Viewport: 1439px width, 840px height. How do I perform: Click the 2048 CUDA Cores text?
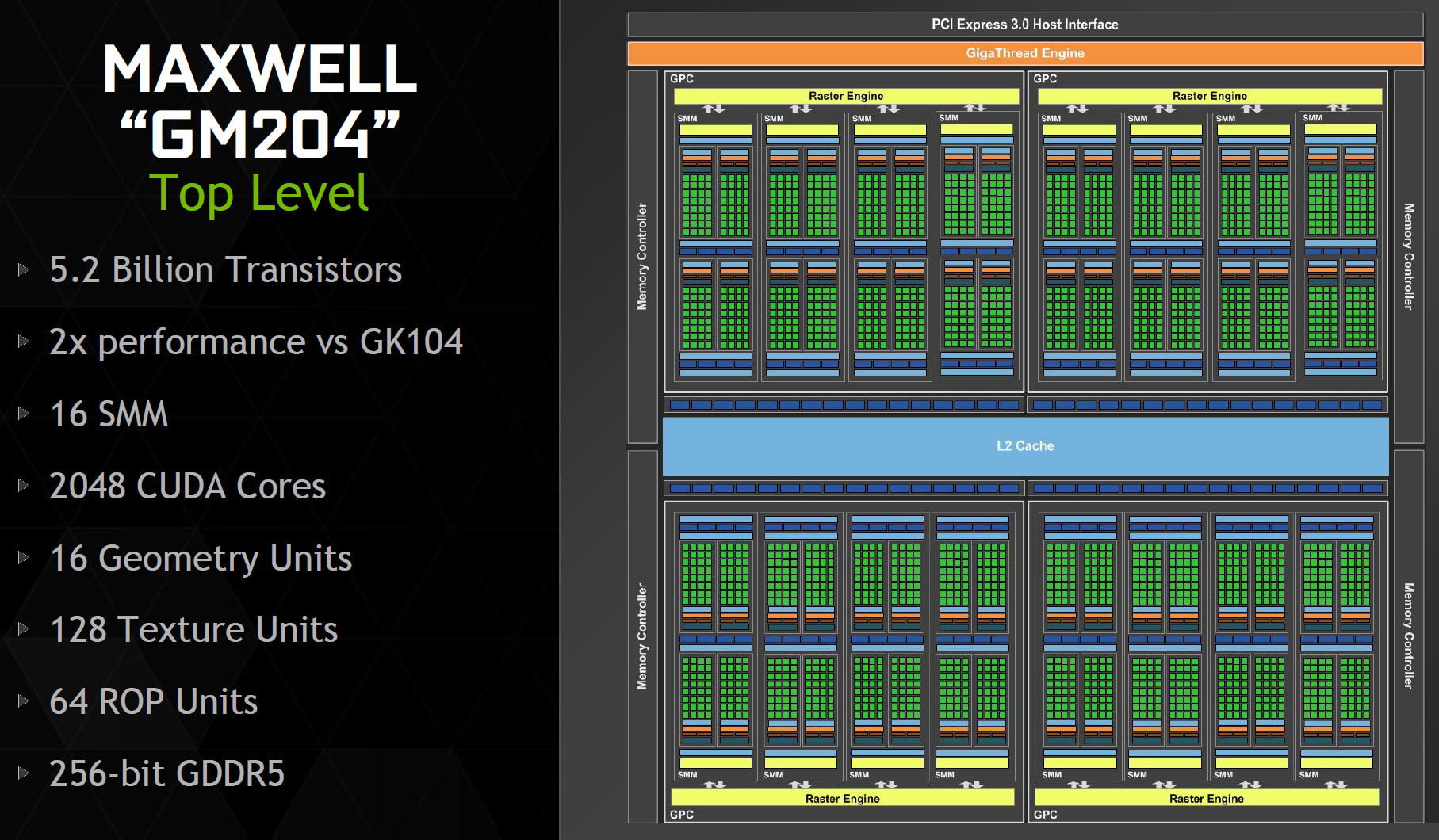click(187, 486)
